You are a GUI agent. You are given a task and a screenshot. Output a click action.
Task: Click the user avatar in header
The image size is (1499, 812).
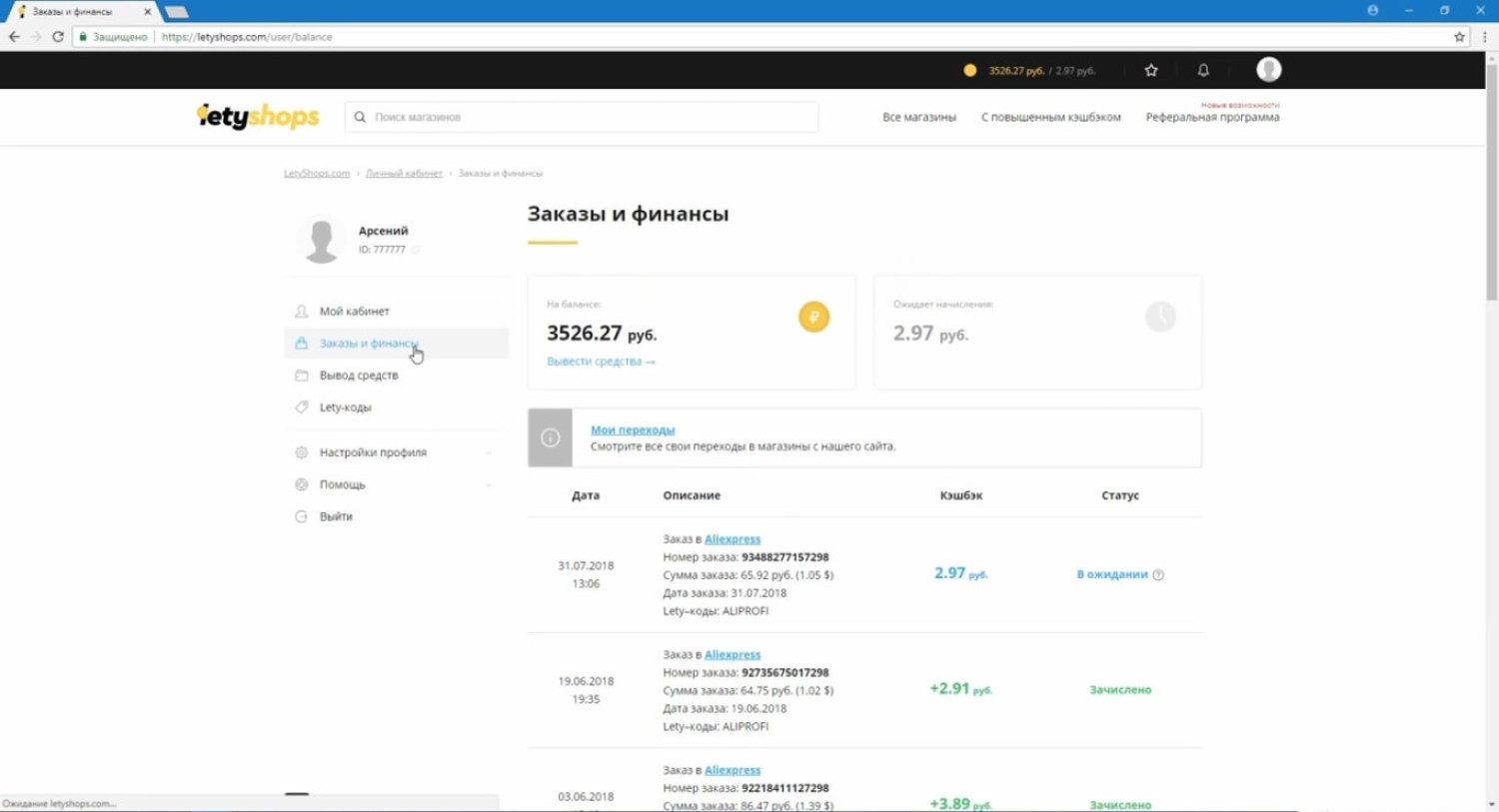pos(1268,69)
